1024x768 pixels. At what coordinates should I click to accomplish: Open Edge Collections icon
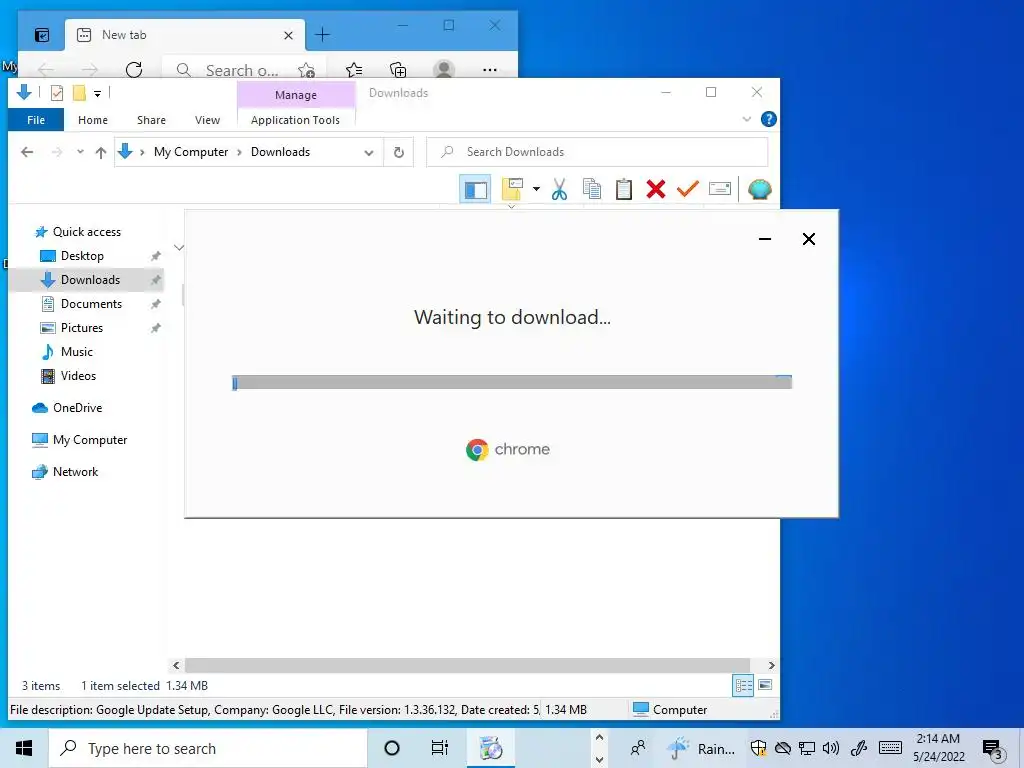(x=398, y=69)
